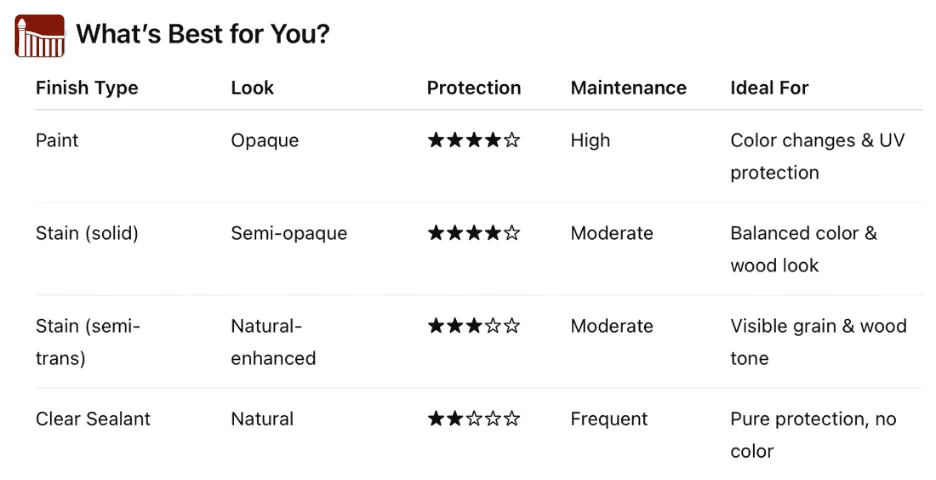The image size is (936, 480).
Task: Click the Opaque look cell
Action: tap(265, 141)
